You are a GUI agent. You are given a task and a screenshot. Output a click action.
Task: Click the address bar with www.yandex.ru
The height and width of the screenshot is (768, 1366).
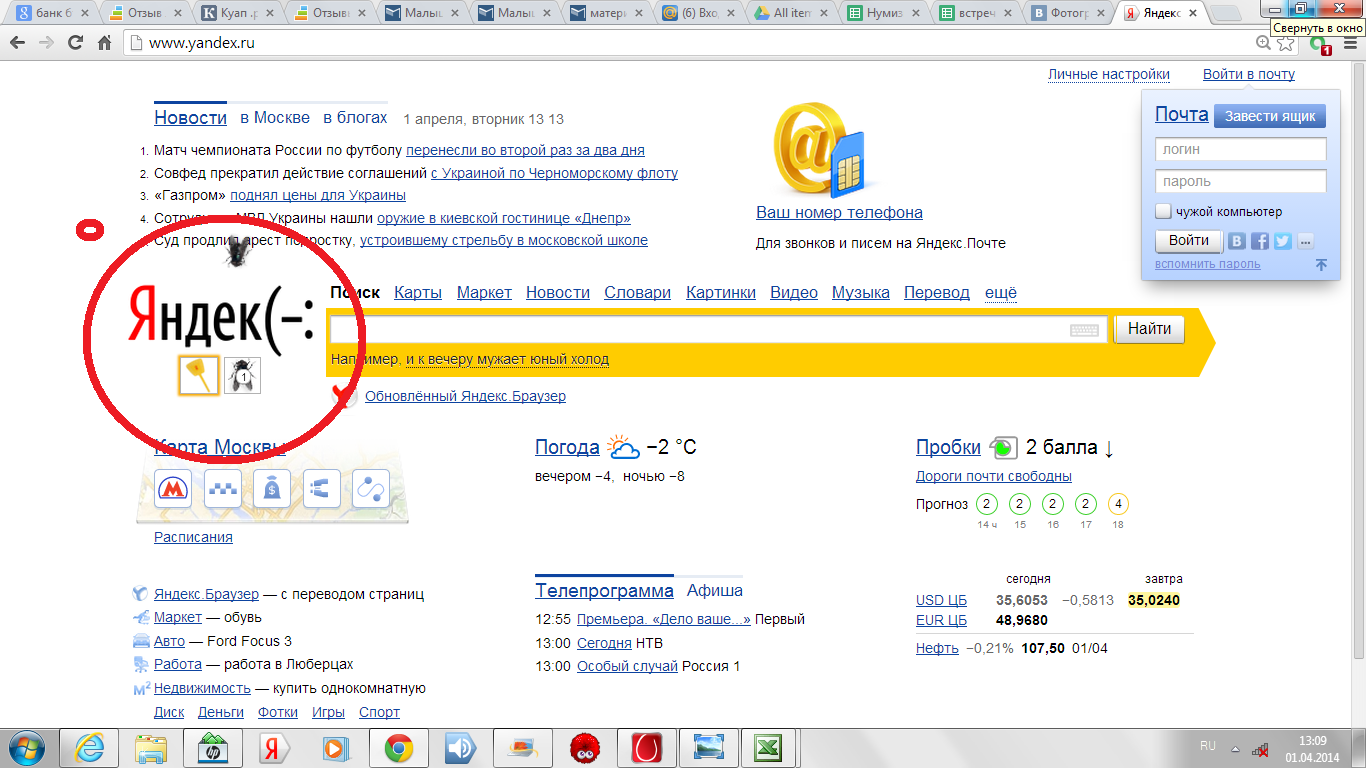pos(690,44)
